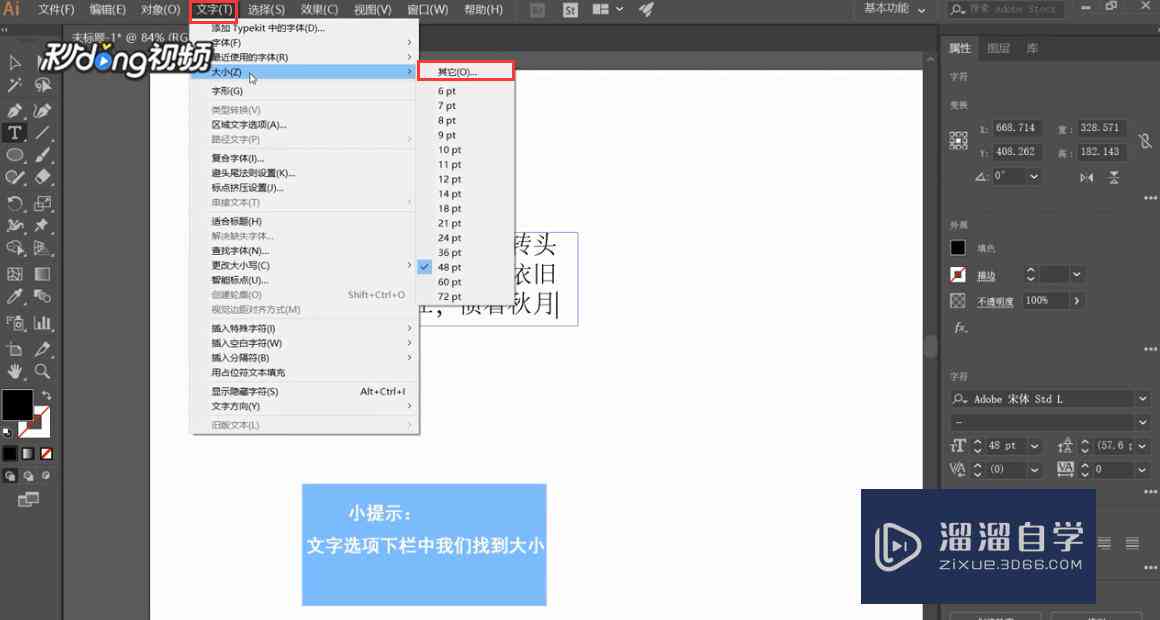Screen dimensions: 1160x620
Task: Click the stroke swatch in Properties panel
Action: (958, 275)
